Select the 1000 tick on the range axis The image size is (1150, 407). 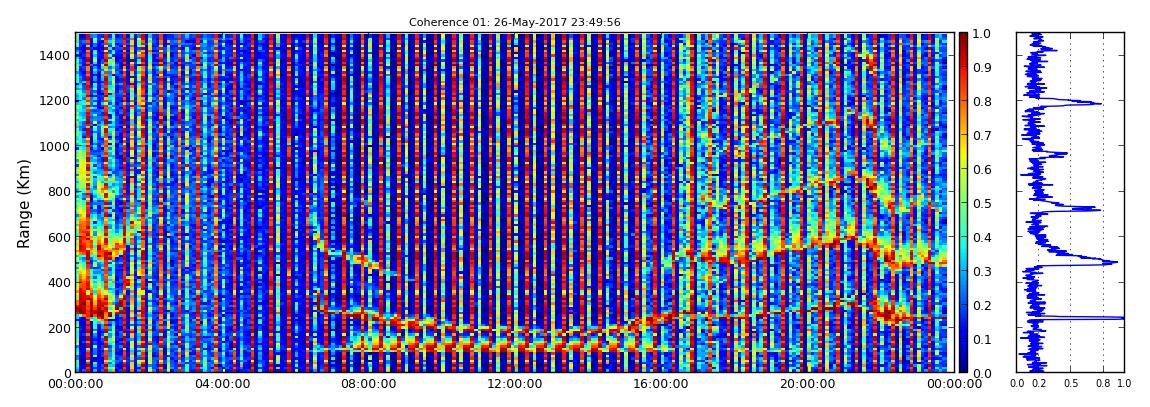[x=54, y=147]
